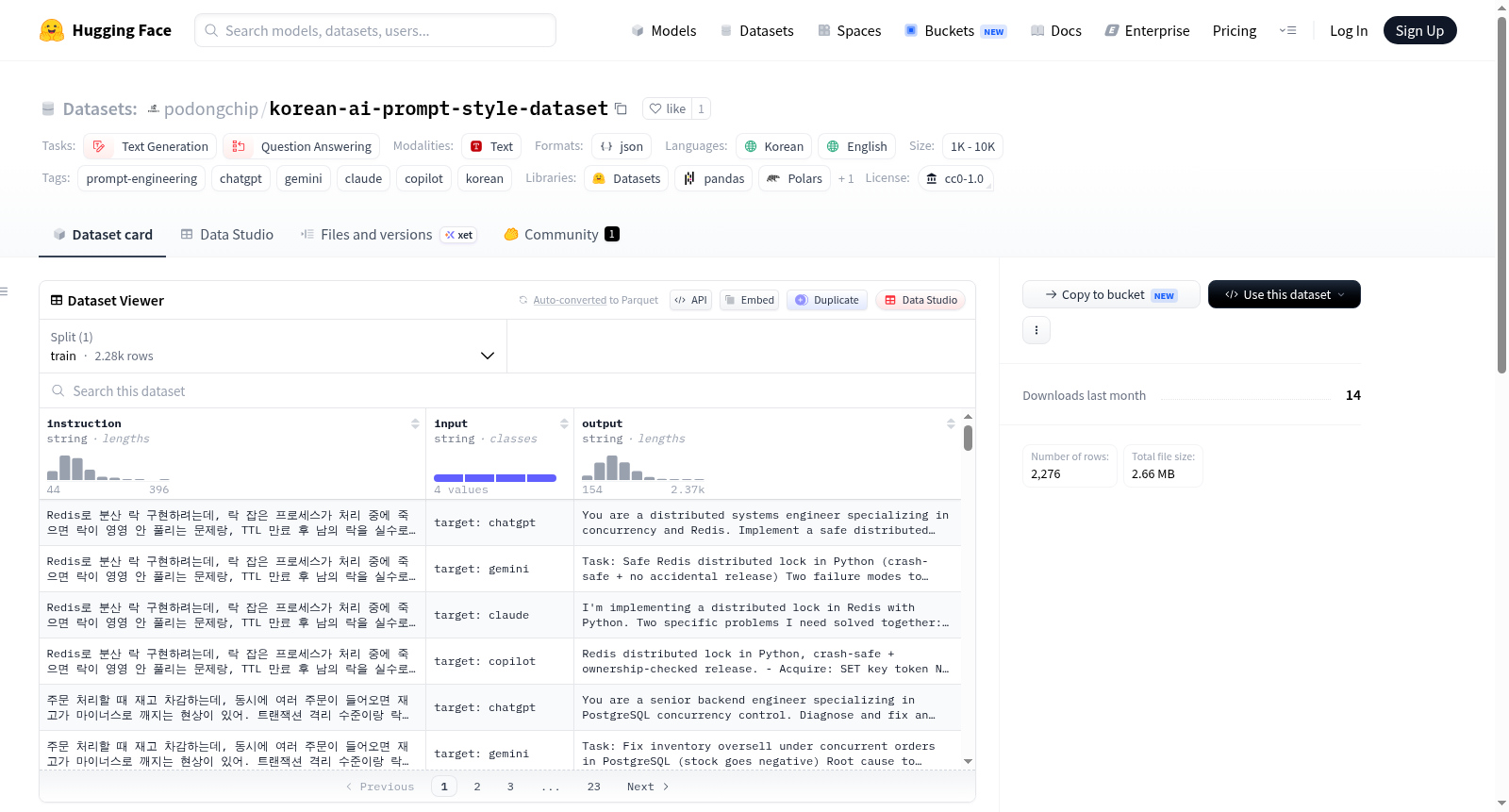Focus the Search this dataset field
Viewport: 1509px width, 812px height.
click(507, 390)
